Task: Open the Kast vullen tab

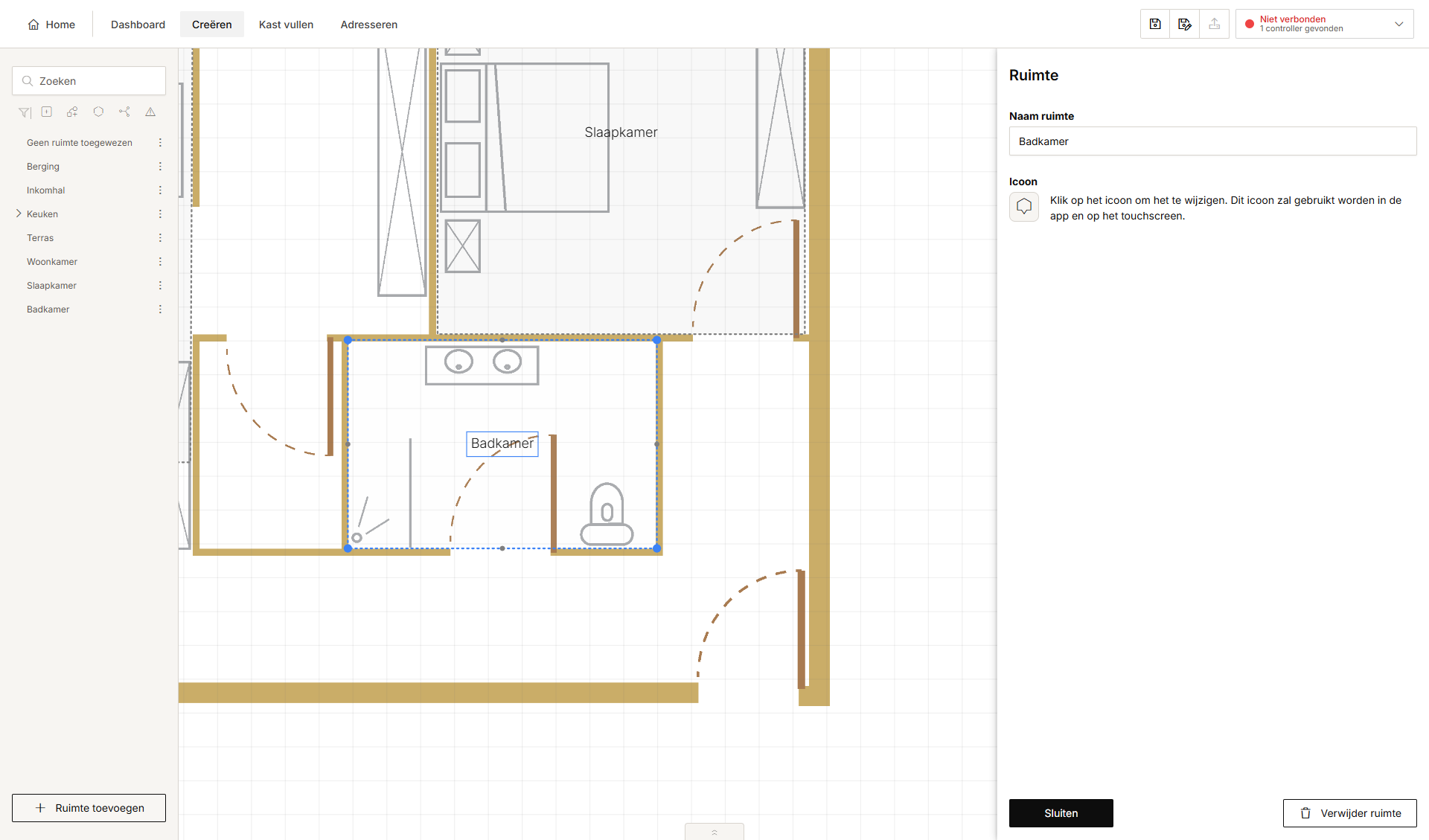Action: [x=287, y=25]
